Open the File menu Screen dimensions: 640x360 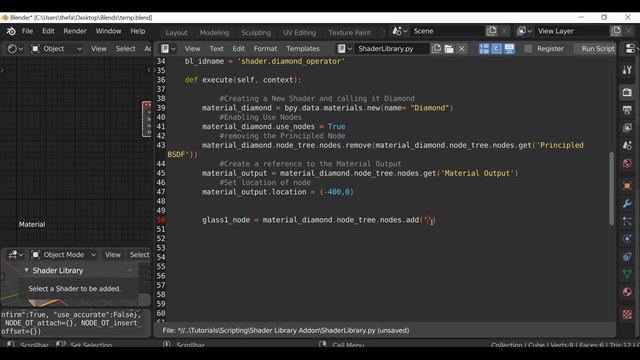click(27, 31)
